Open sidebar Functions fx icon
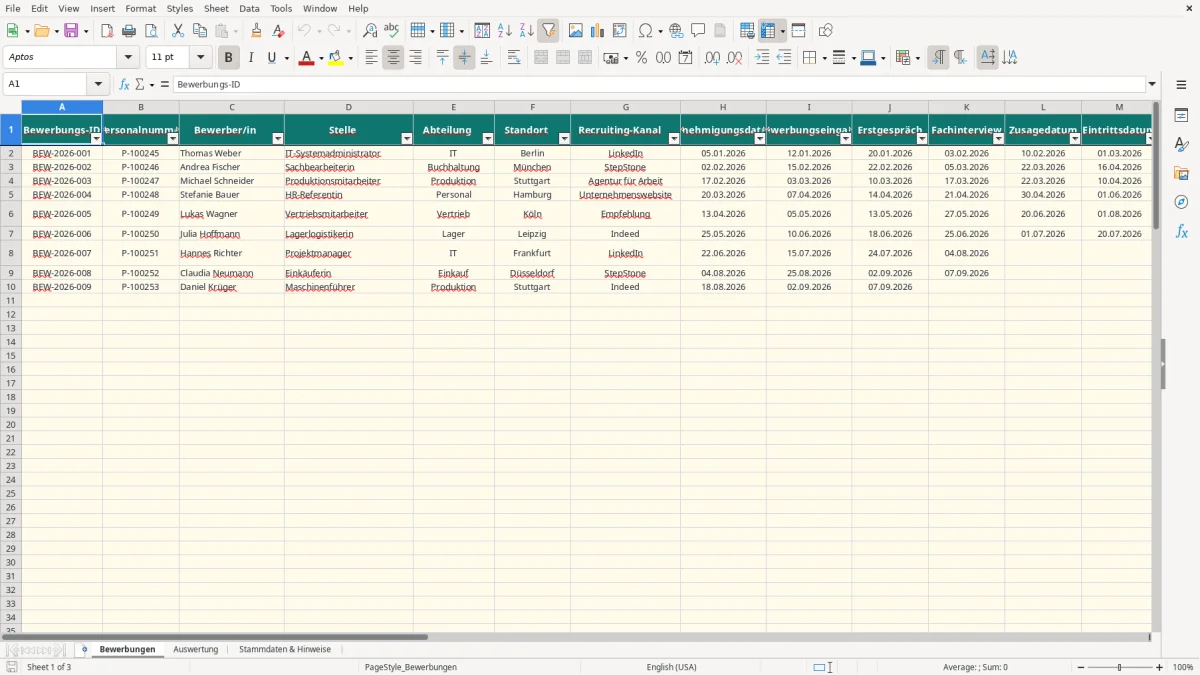The image size is (1200, 675). (1181, 231)
